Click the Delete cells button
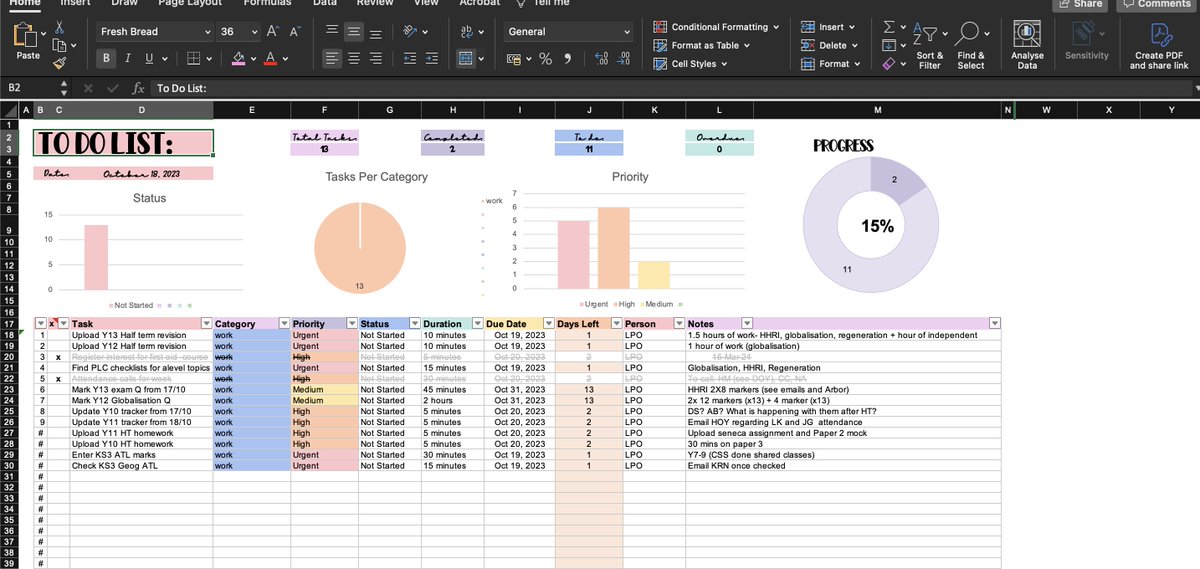 (830, 45)
